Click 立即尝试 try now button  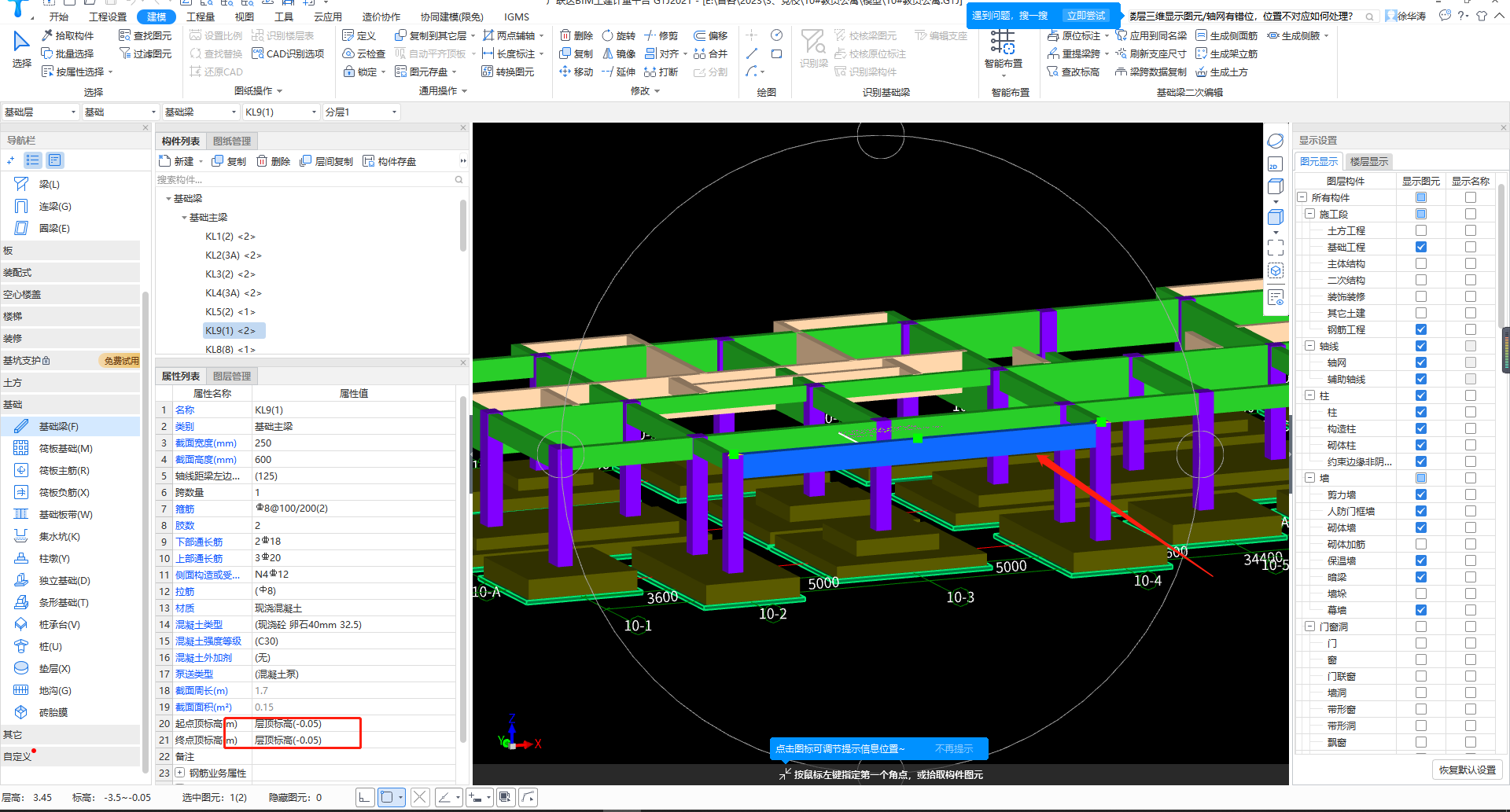1086,16
